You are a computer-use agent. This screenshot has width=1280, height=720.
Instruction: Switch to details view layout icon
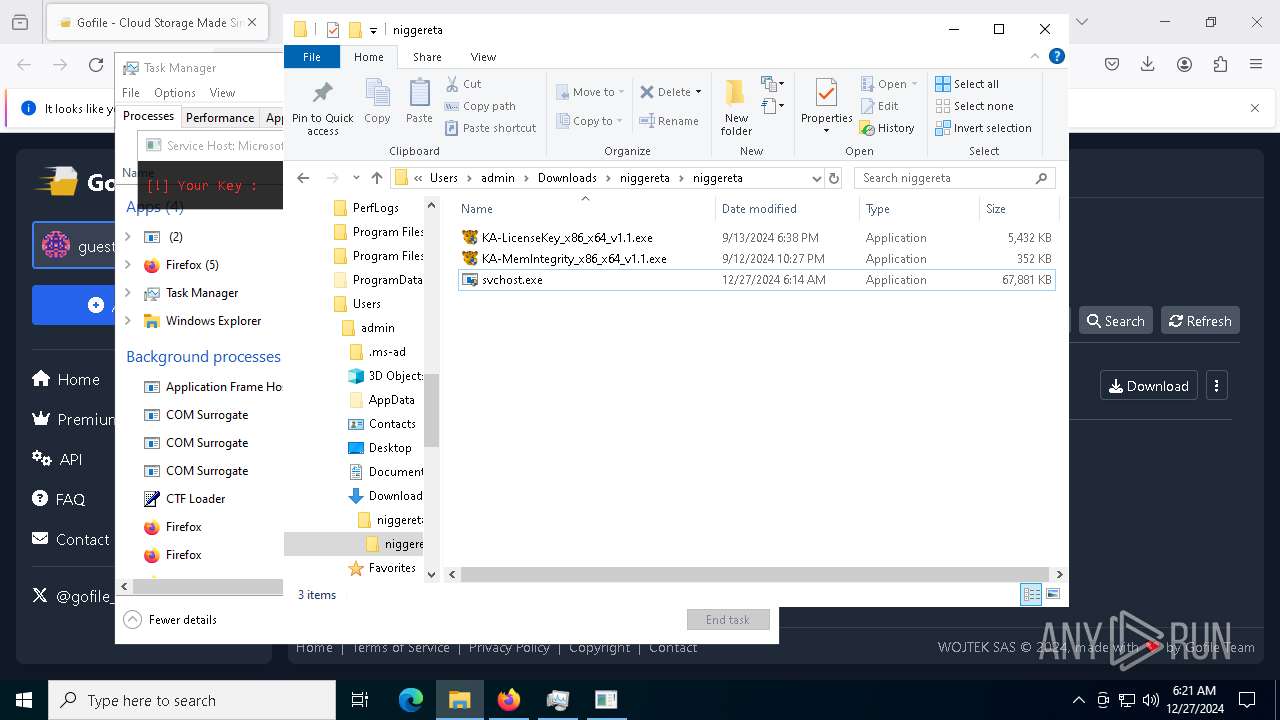tap(1031, 594)
